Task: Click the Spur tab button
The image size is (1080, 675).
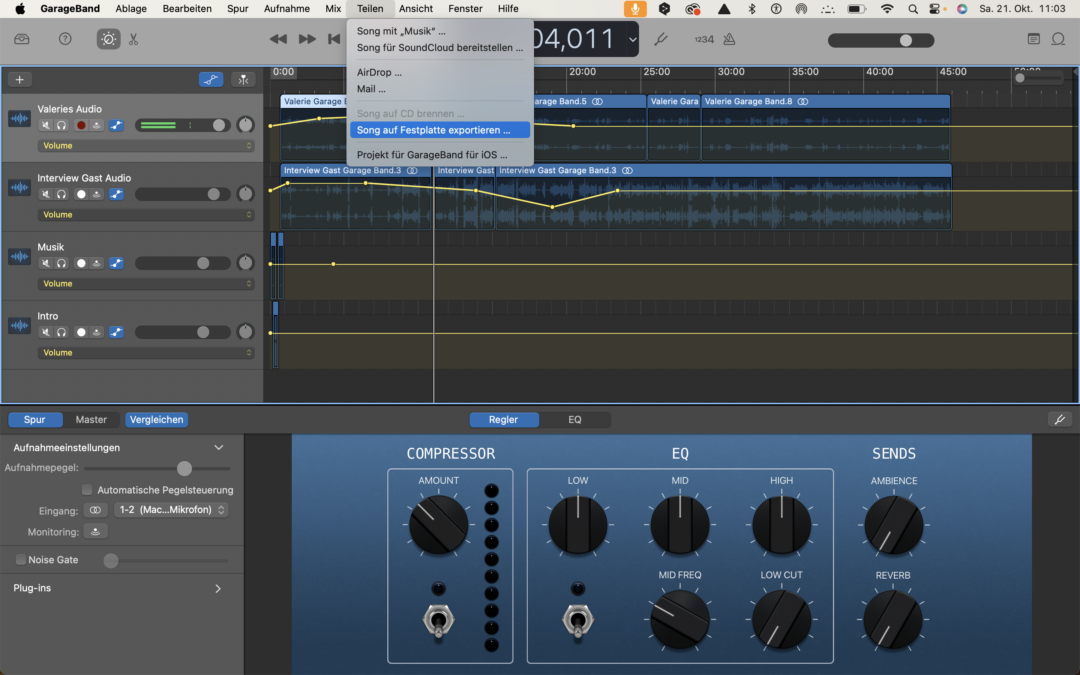Action: point(34,419)
